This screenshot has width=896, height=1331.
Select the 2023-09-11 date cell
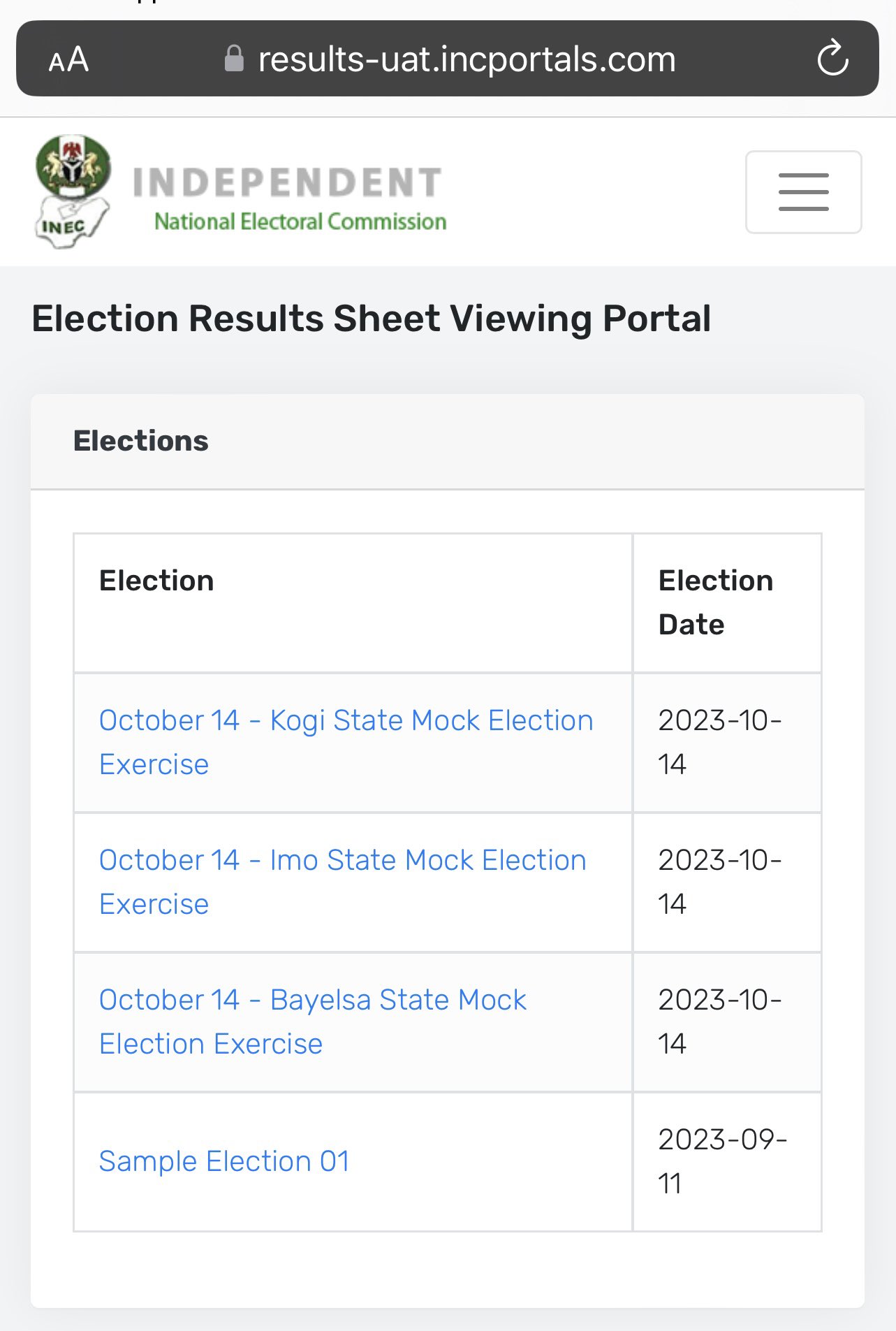(x=722, y=1161)
